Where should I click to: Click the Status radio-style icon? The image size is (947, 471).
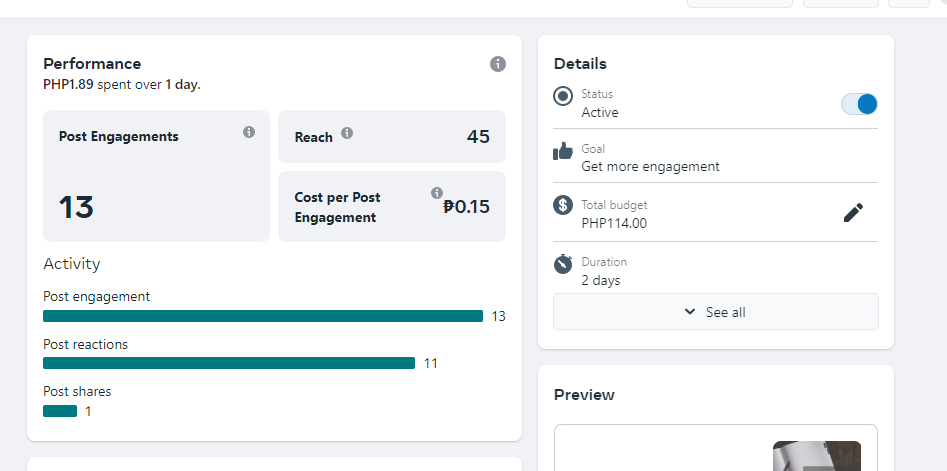click(x=564, y=96)
